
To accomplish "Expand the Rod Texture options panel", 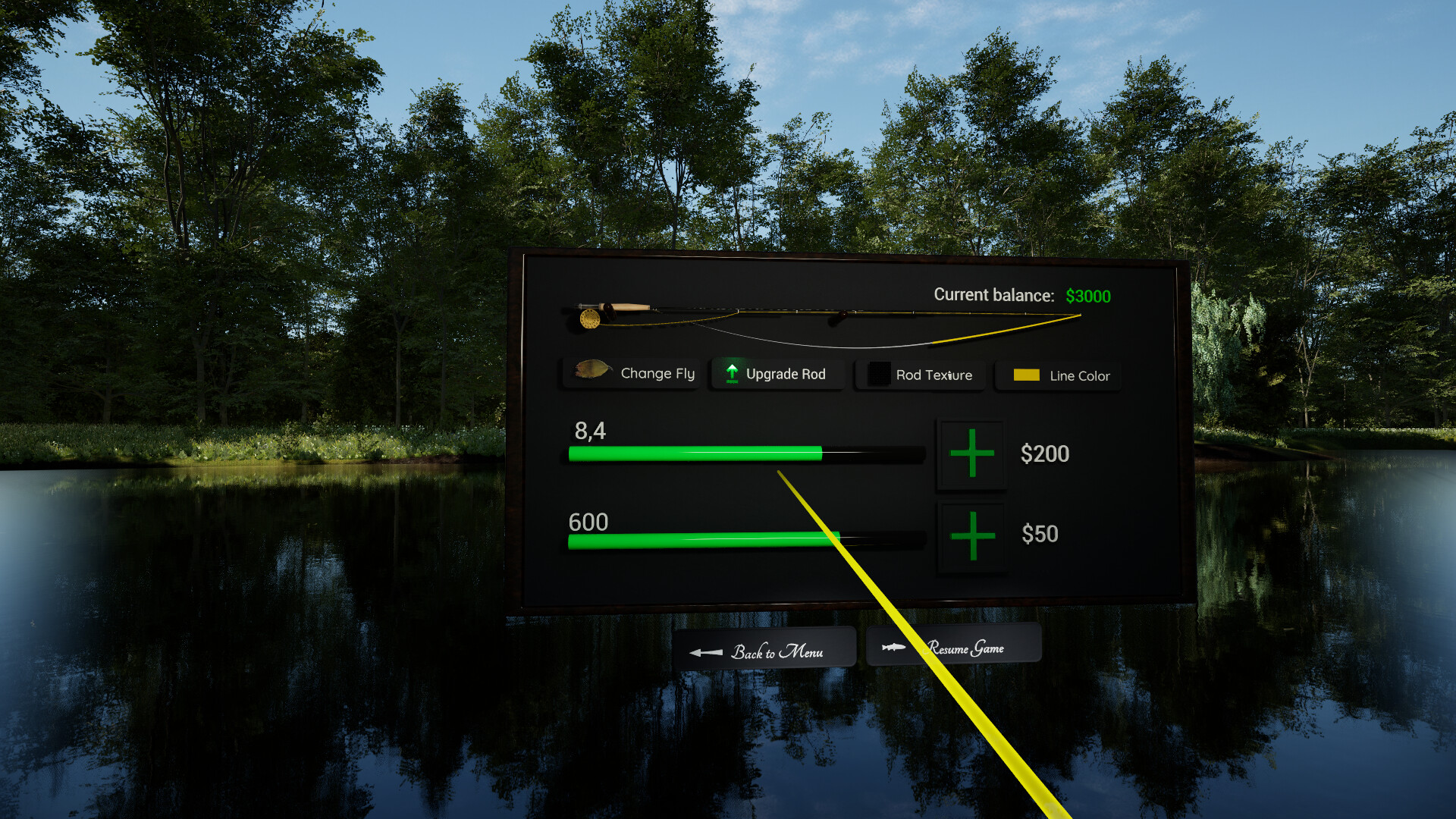I will point(920,374).
